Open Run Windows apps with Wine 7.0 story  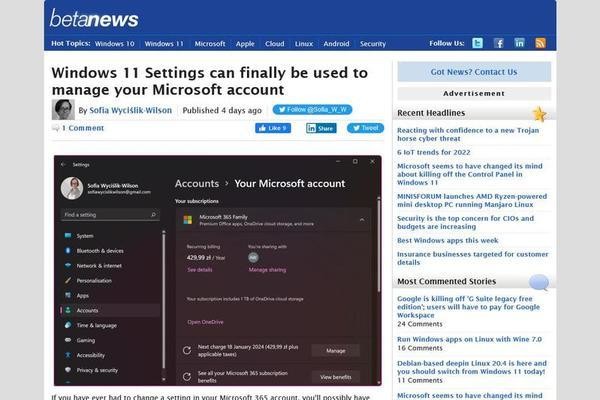pyautogui.click(x=470, y=339)
